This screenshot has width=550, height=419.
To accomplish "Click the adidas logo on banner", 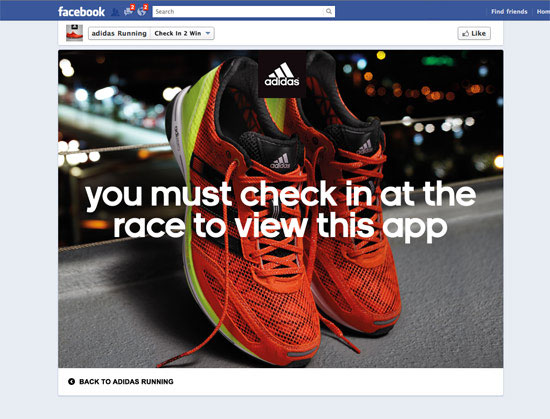I will pyautogui.click(x=282, y=75).
